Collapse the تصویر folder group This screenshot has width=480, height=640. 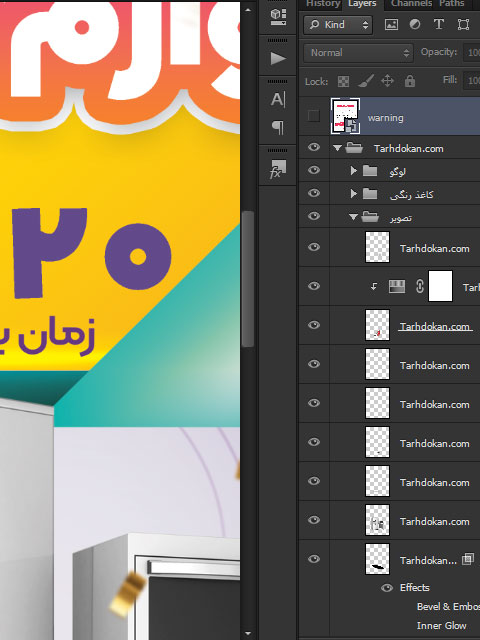(353, 217)
